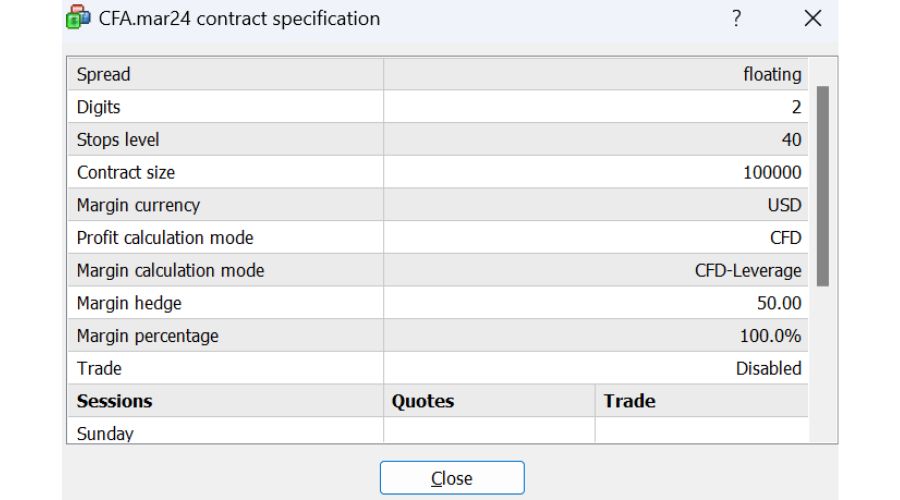Click the Quotes column header
Viewport: 900px width, 500px height.
click(423, 401)
